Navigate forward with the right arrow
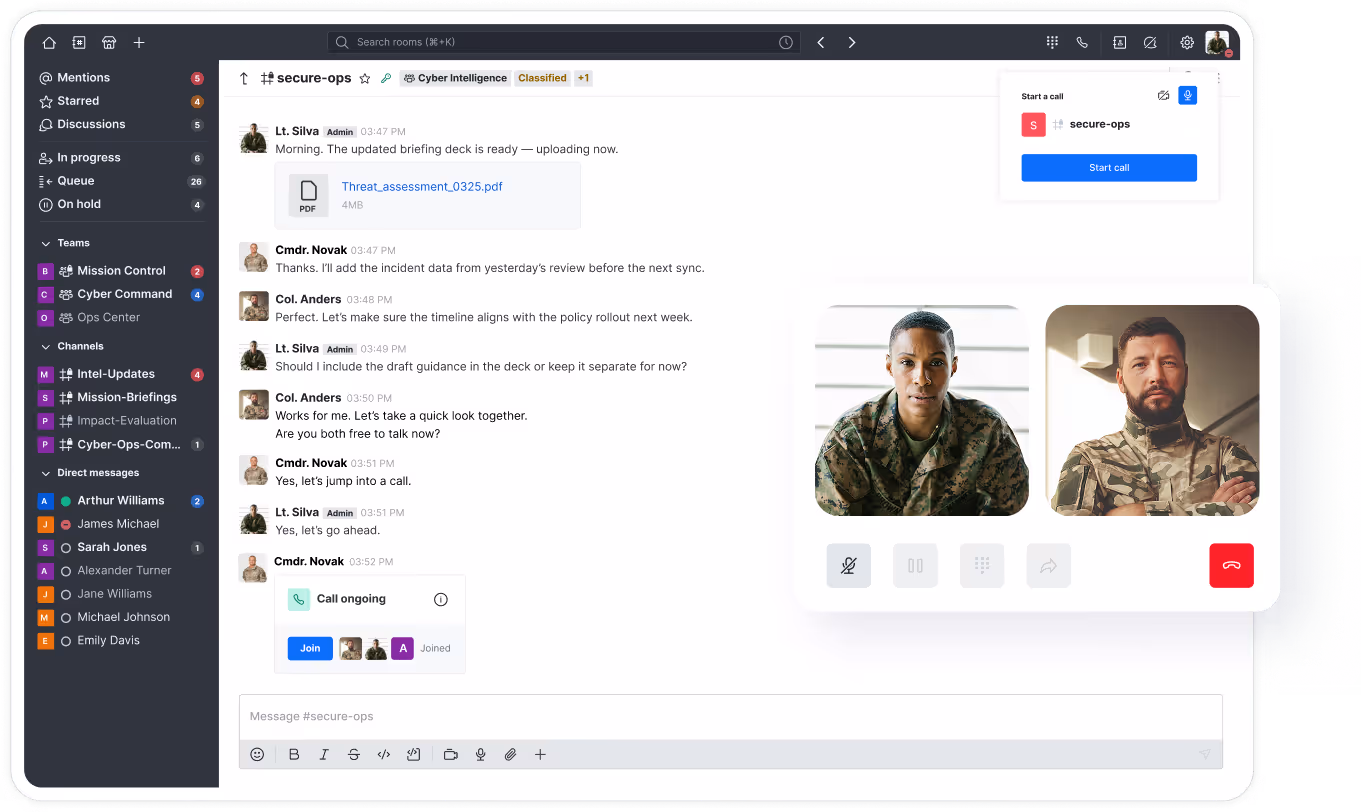 (x=852, y=43)
